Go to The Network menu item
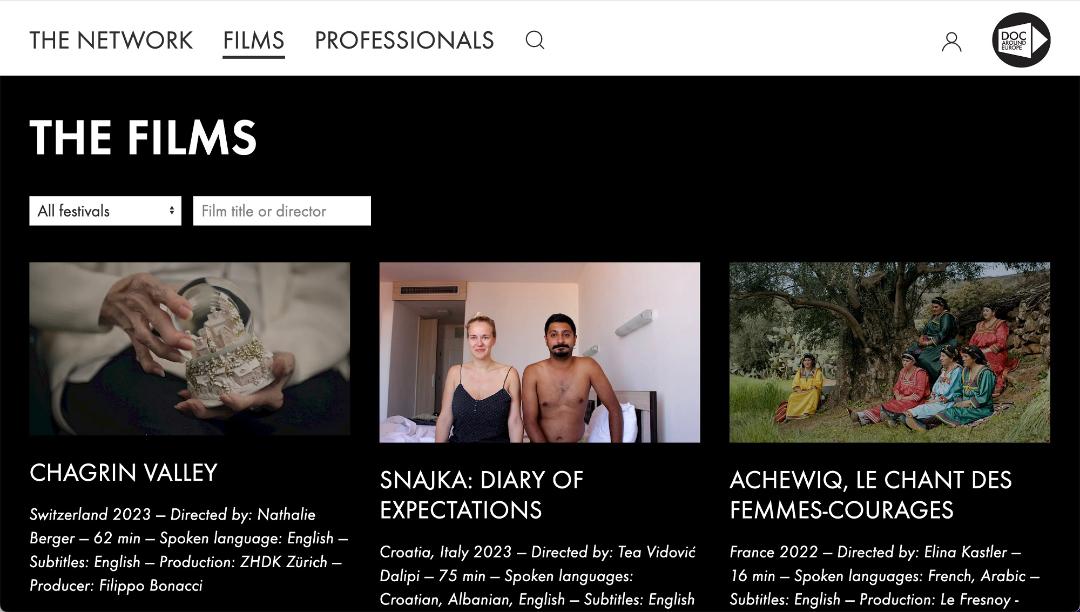The width and height of the screenshot is (1080, 612). (111, 41)
